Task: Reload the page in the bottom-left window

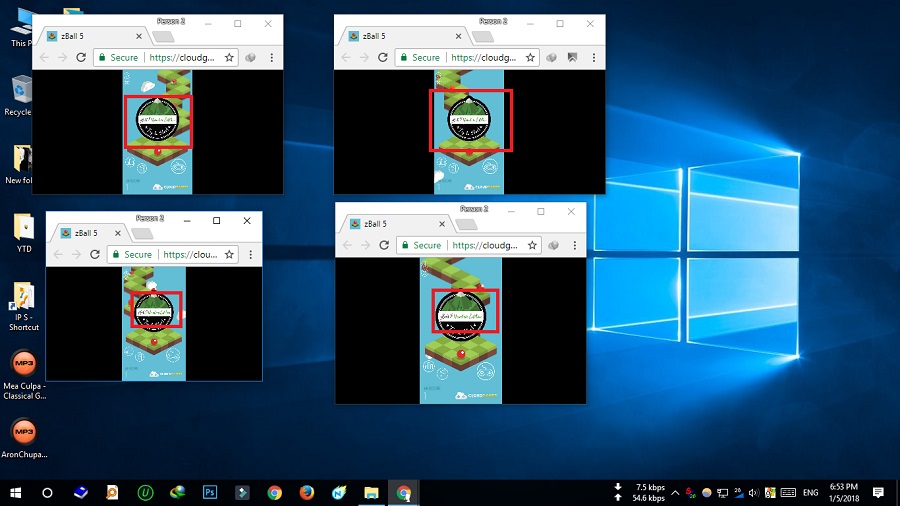Action: click(x=95, y=255)
